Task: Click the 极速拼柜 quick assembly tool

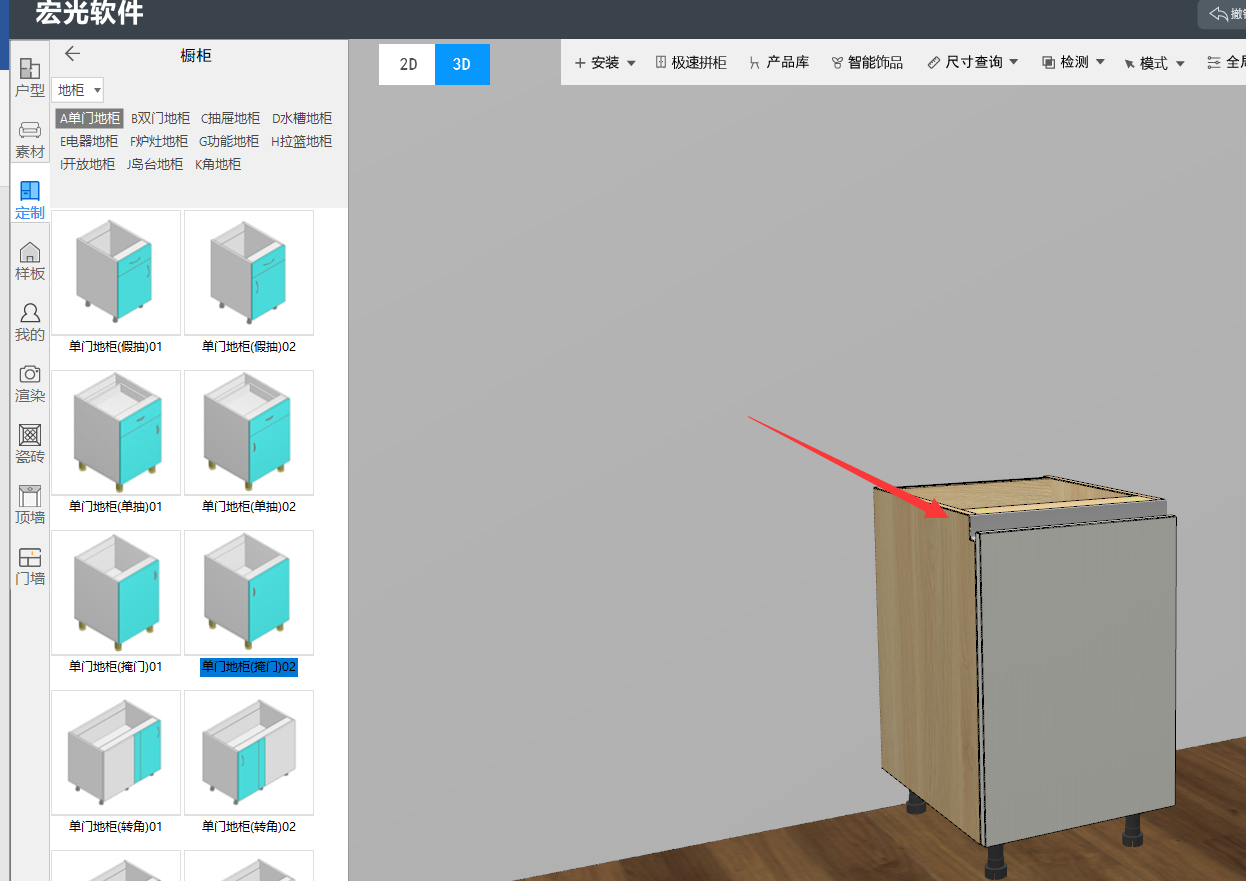Action: pos(691,63)
